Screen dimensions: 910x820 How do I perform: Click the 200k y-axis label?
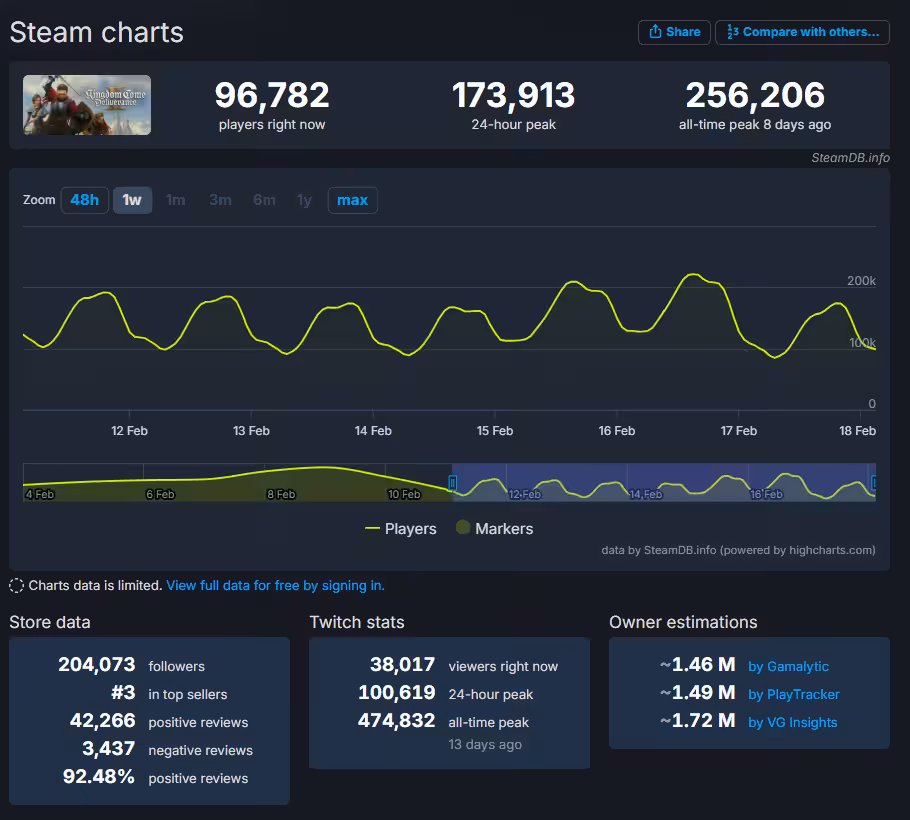click(x=861, y=281)
